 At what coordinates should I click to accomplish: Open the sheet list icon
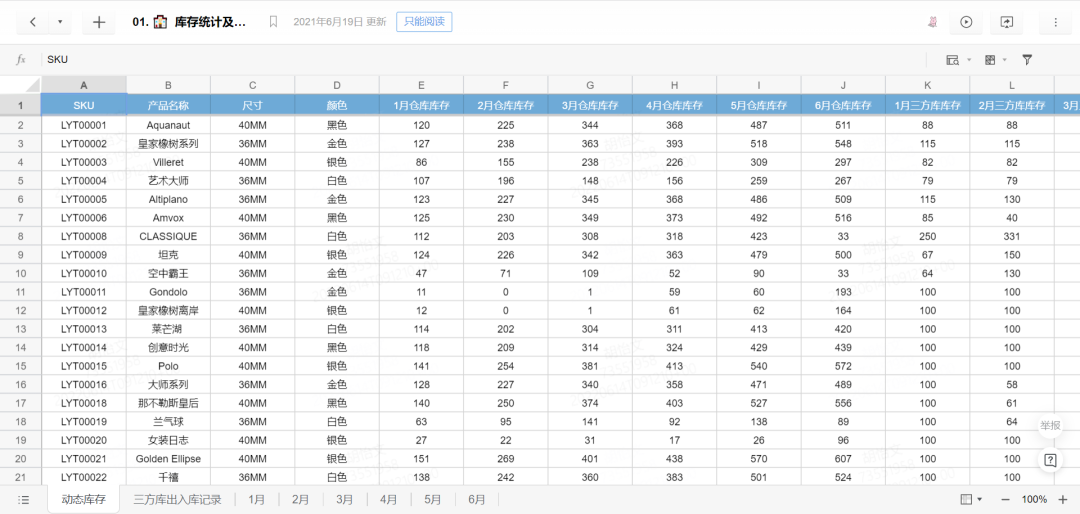click(23, 500)
